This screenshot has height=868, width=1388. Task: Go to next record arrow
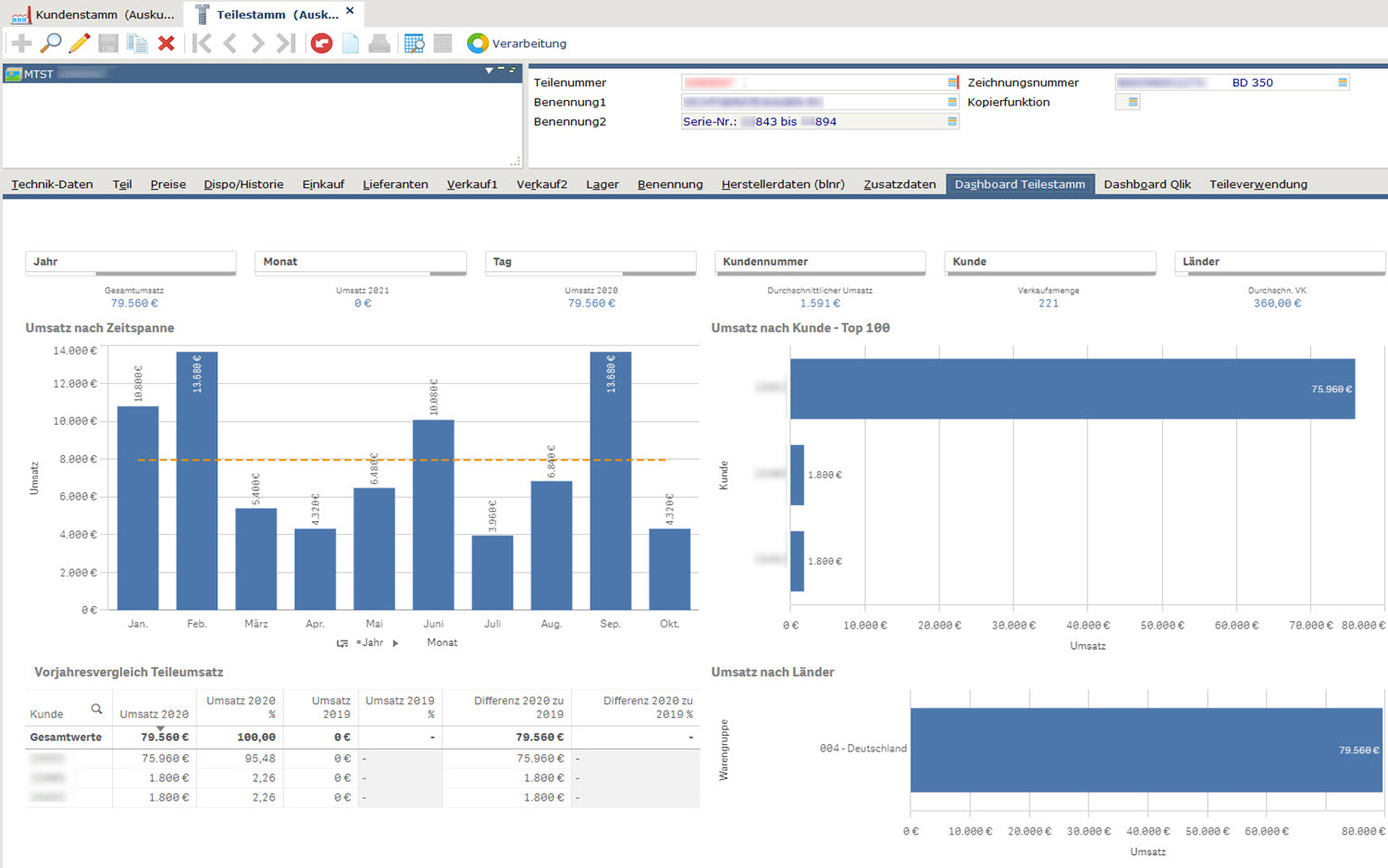[258, 43]
